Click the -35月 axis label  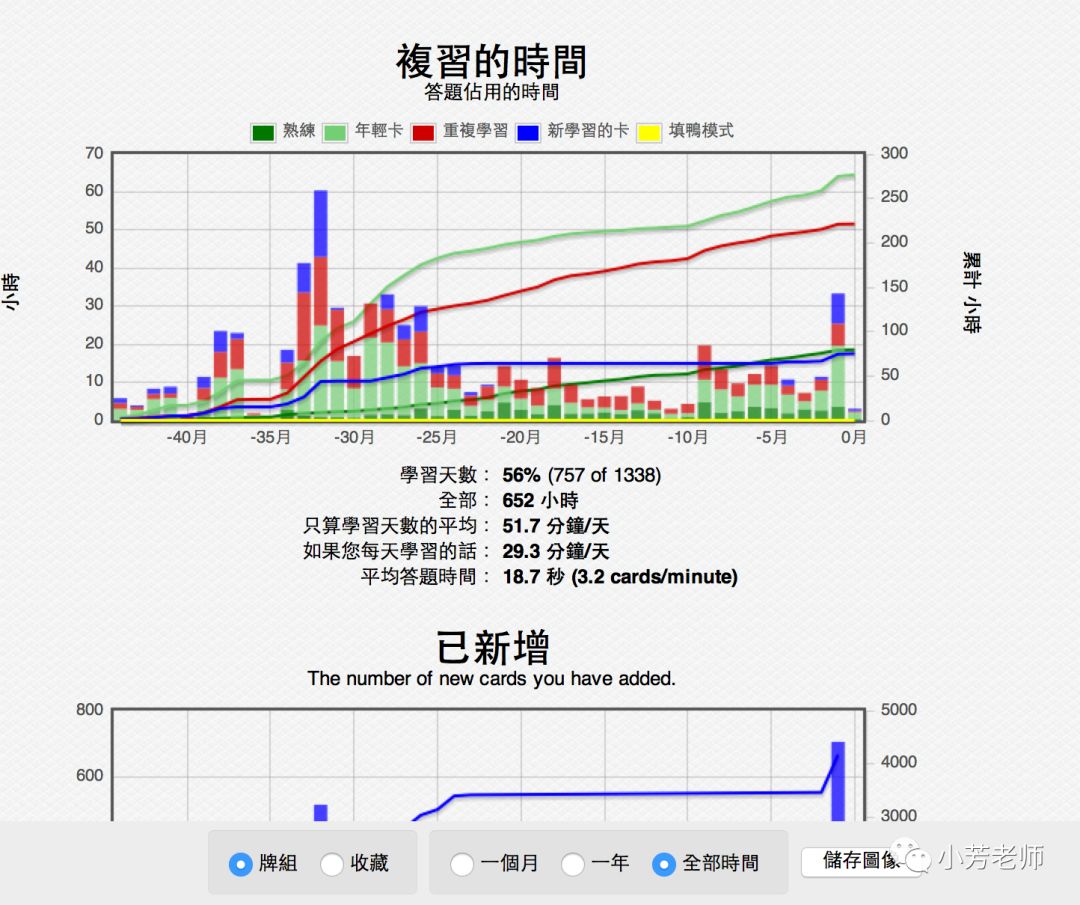(x=270, y=437)
